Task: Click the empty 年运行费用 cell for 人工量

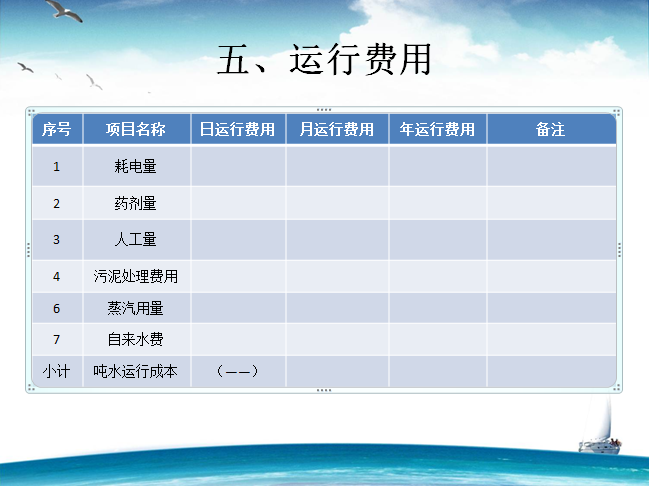Action: pyautogui.click(x=438, y=240)
